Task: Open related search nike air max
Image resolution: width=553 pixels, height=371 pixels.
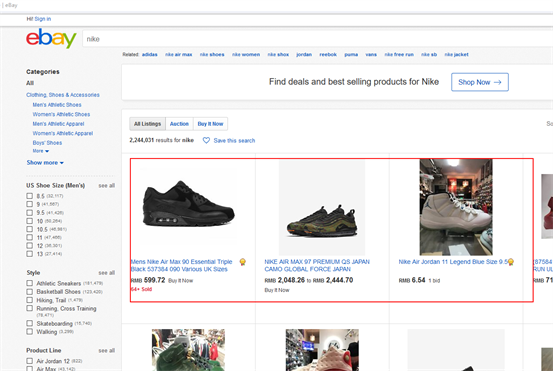Action: point(178,54)
